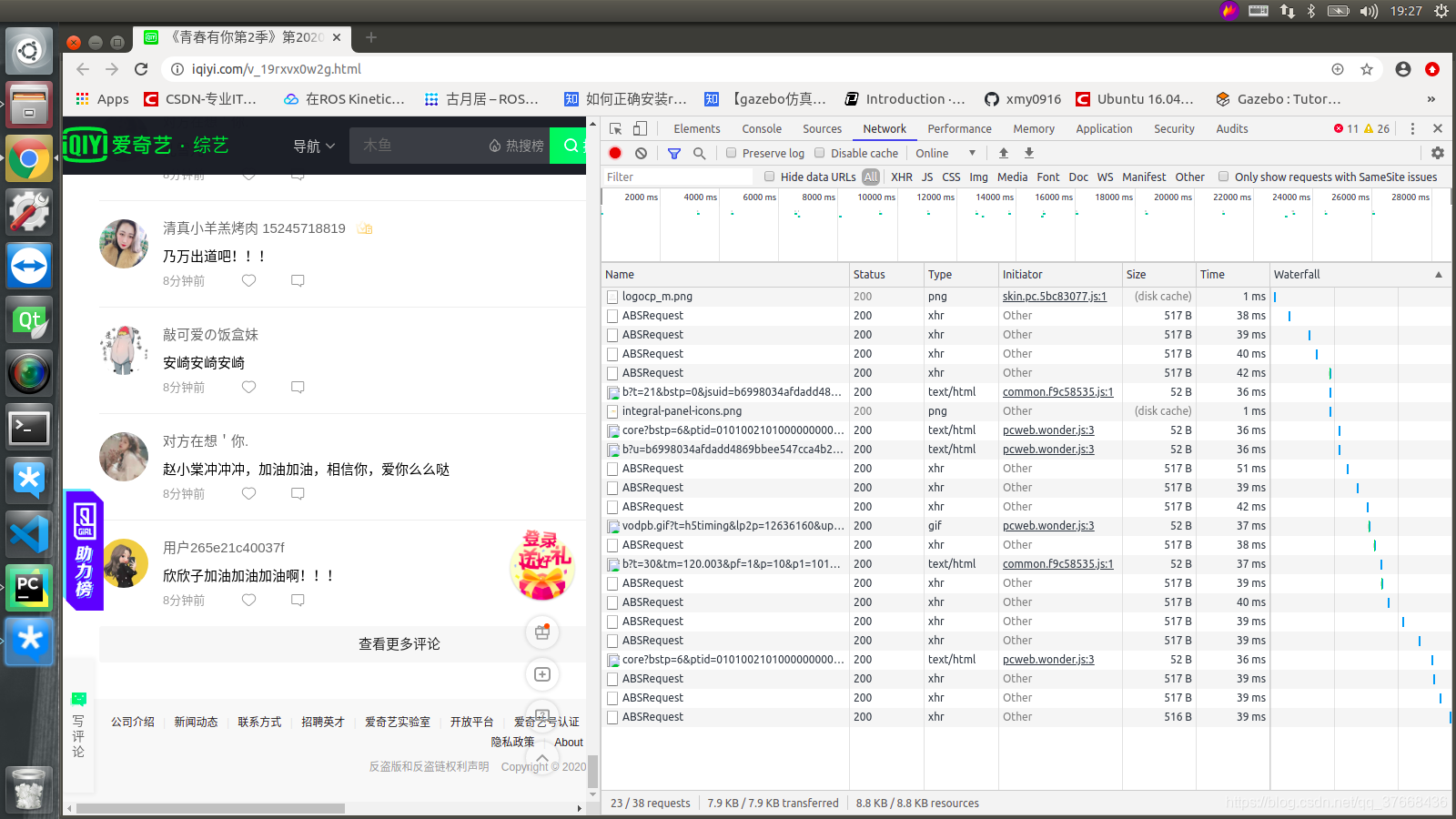1456x819 pixels.
Task: Focus the iQIYI search box 木鱼
Action: coord(419,146)
